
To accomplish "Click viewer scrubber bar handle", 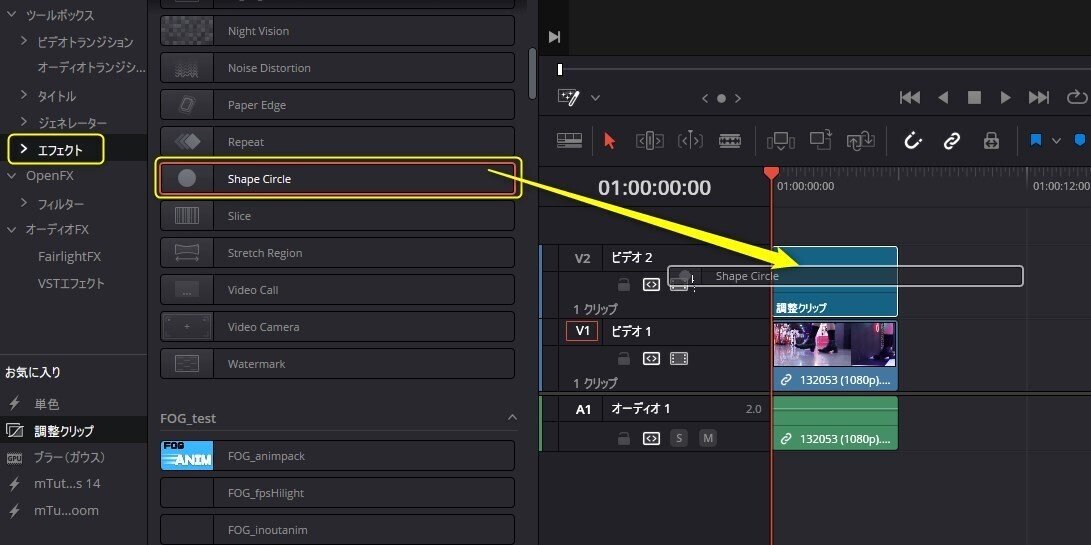I will [559, 69].
